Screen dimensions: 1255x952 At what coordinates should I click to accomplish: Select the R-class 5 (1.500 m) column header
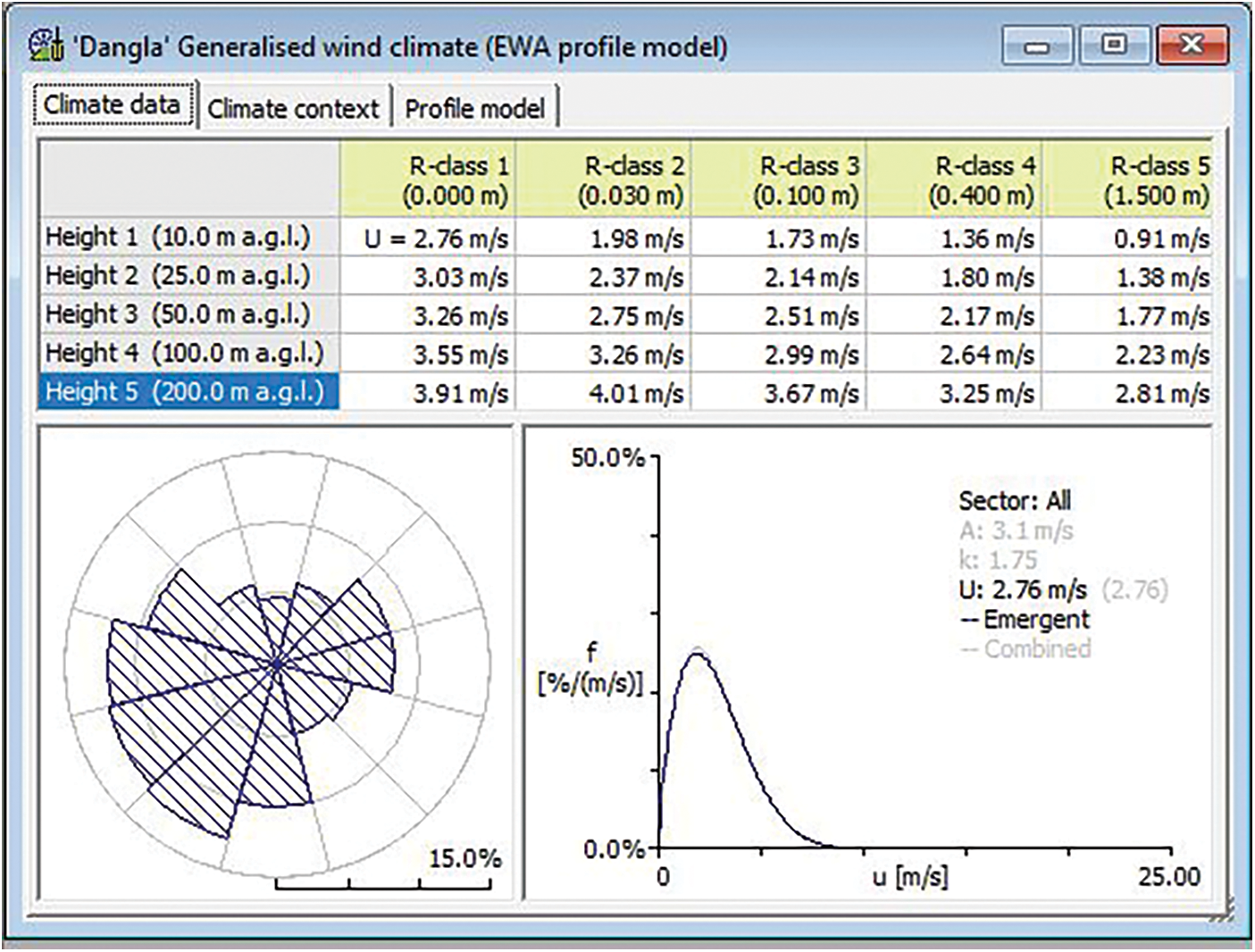1127,180
